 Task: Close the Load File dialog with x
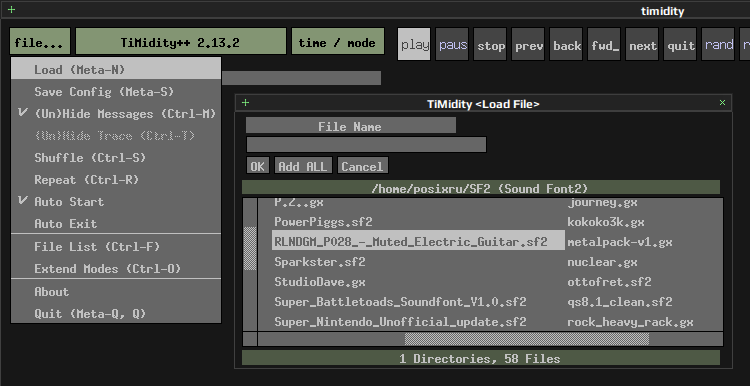click(722, 102)
